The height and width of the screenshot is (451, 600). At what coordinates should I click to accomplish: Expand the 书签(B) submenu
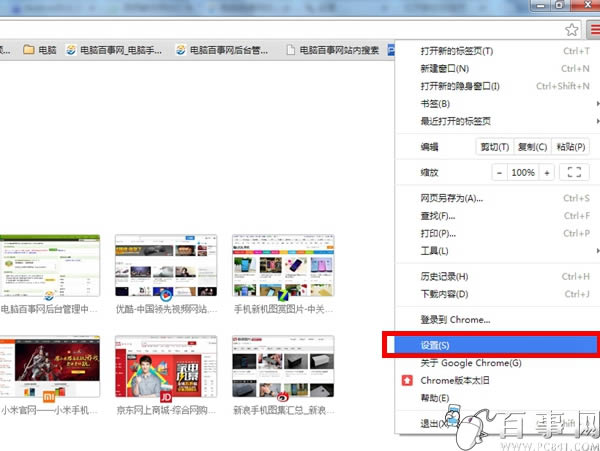coord(497,104)
